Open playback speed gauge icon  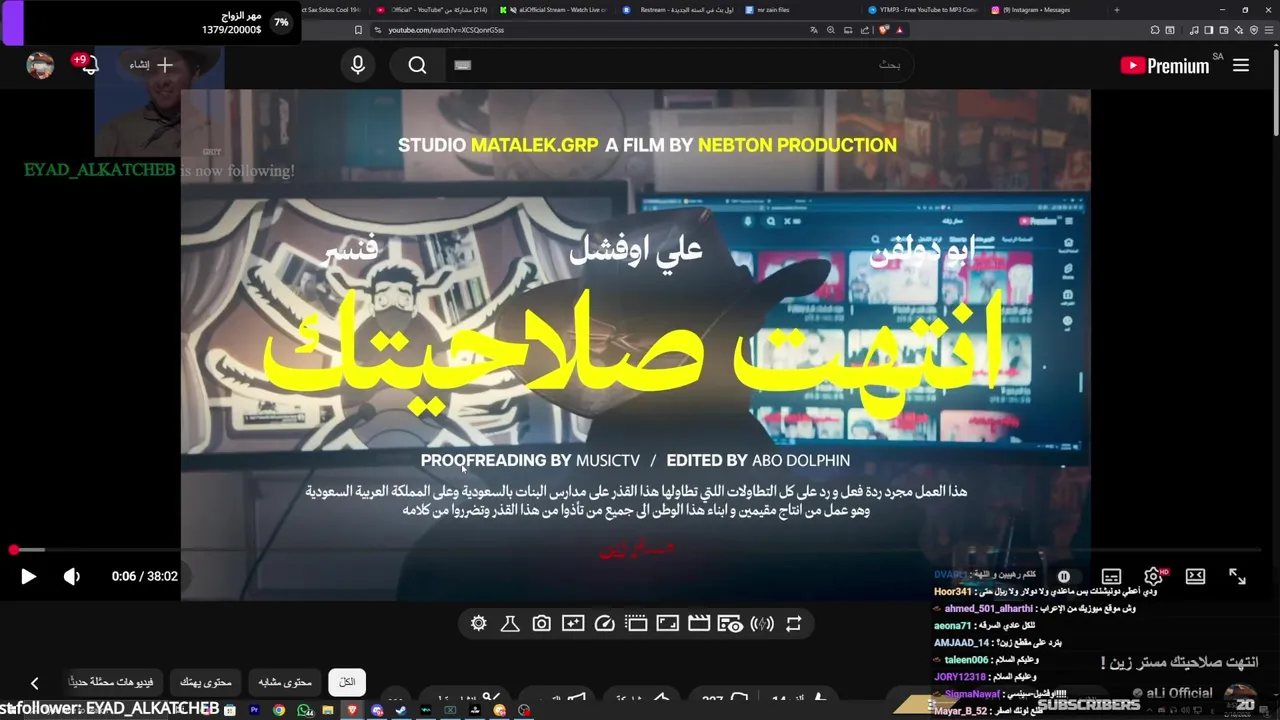click(604, 623)
